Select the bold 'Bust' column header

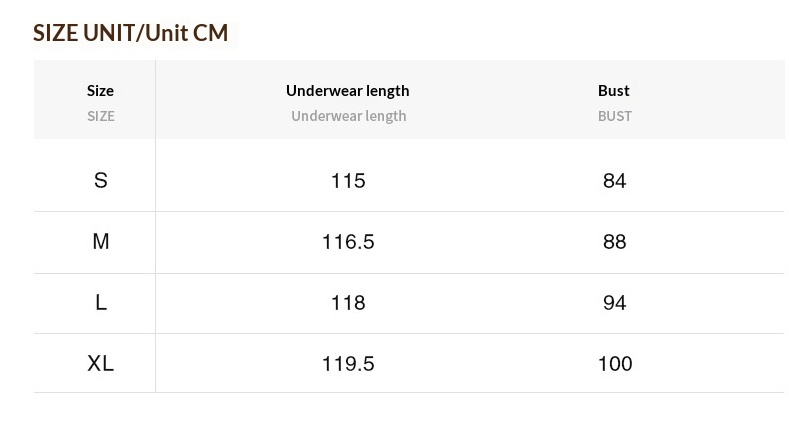click(x=614, y=90)
